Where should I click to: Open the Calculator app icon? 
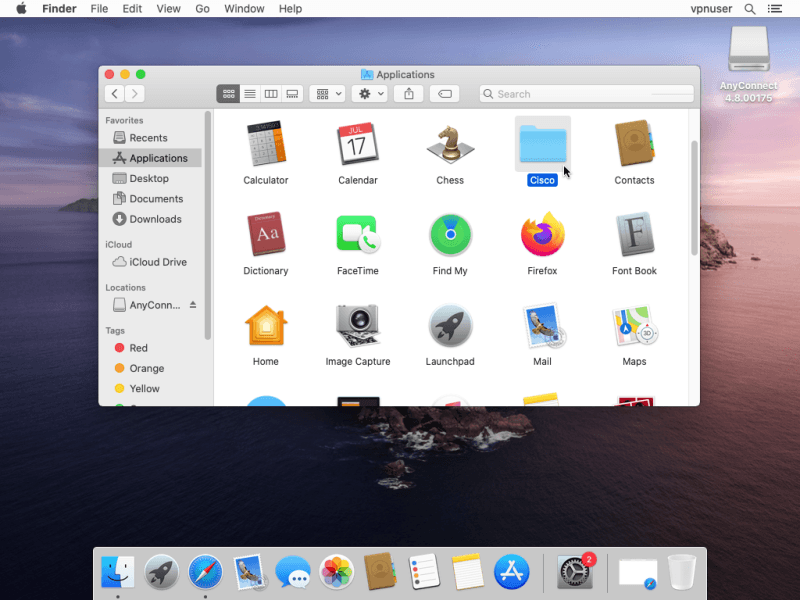coord(266,145)
